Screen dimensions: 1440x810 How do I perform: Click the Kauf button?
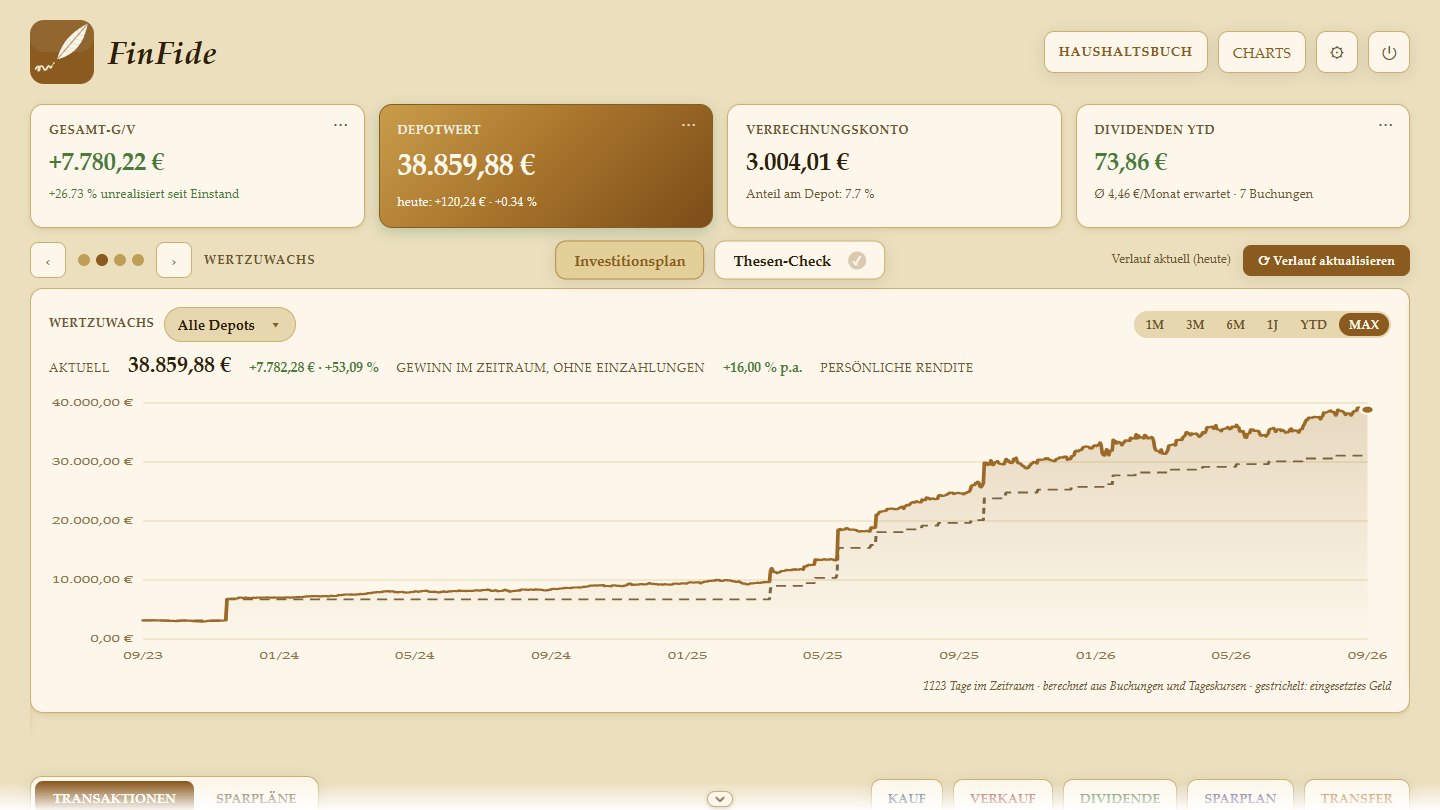[907, 797]
